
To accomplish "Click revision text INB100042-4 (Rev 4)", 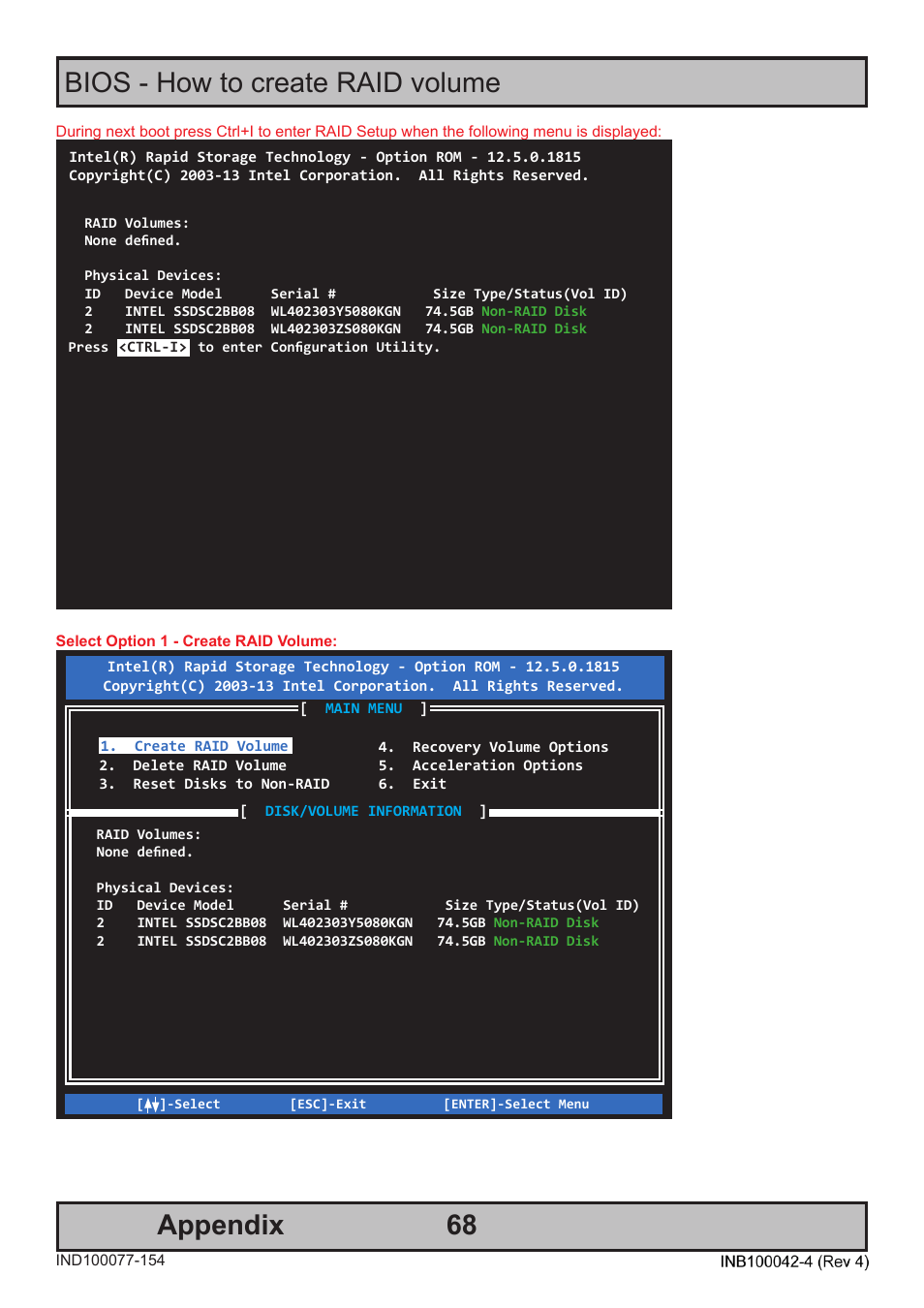I will point(794,1261).
